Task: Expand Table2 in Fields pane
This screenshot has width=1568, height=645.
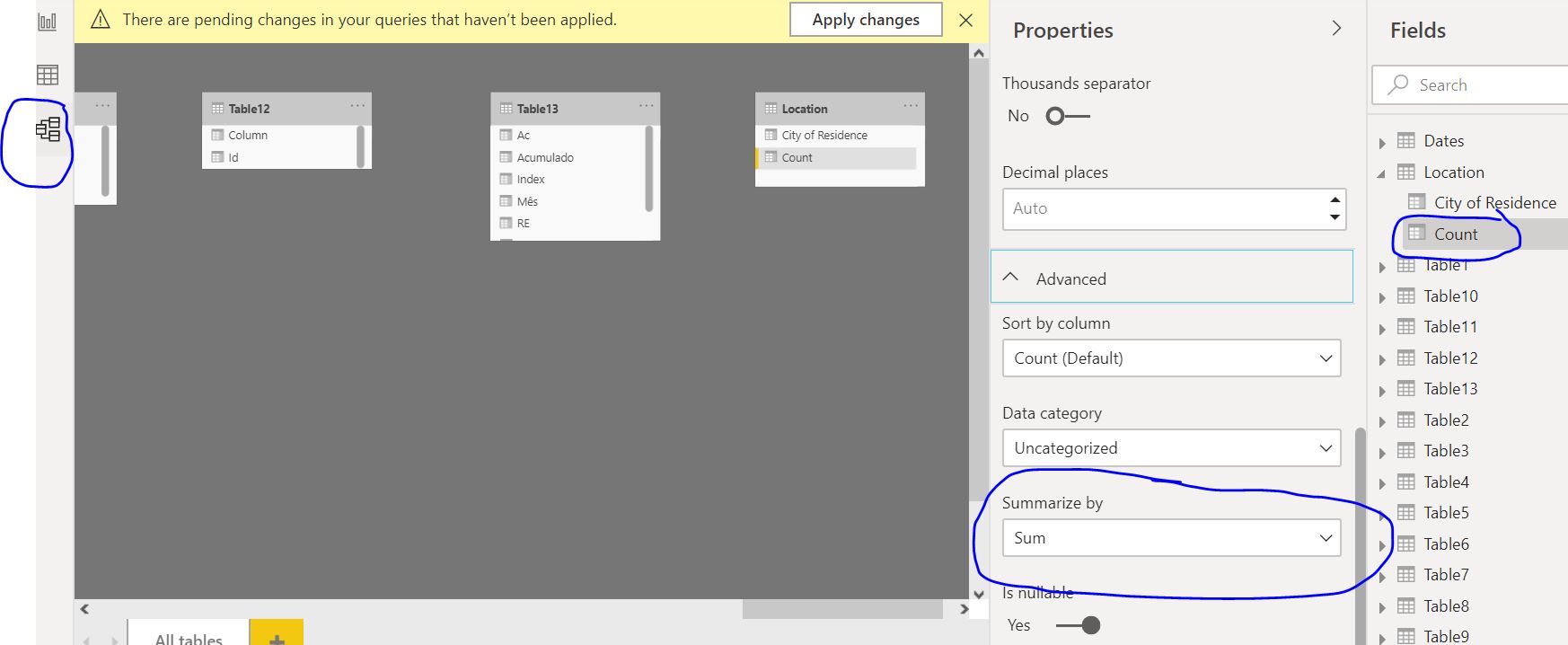Action: [x=1382, y=421]
